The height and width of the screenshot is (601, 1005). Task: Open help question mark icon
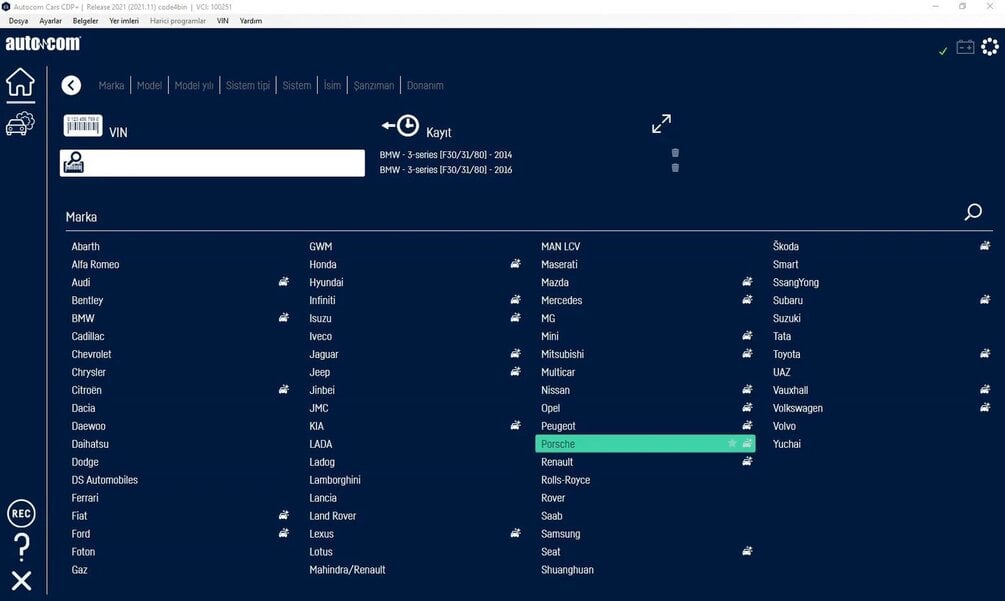[21, 548]
